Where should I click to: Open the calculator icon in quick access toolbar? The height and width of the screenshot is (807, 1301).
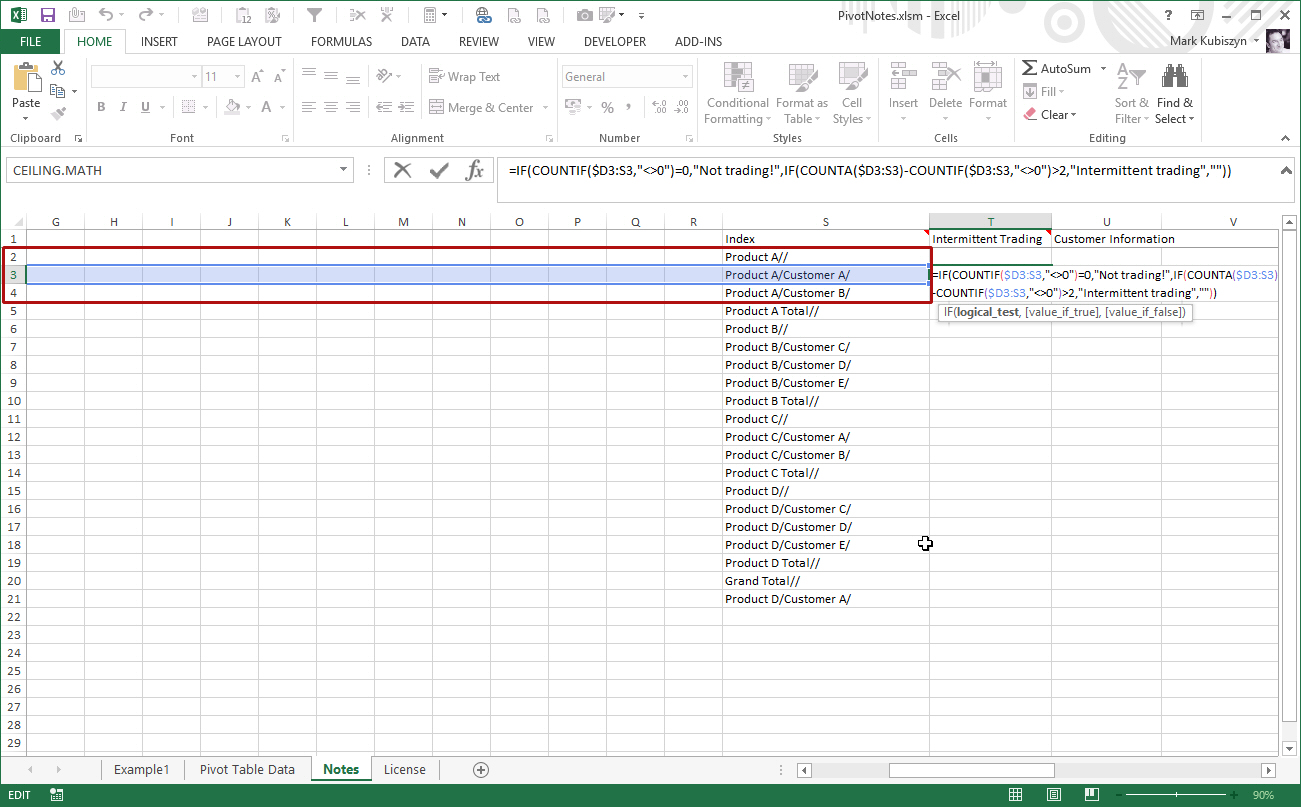coord(429,15)
